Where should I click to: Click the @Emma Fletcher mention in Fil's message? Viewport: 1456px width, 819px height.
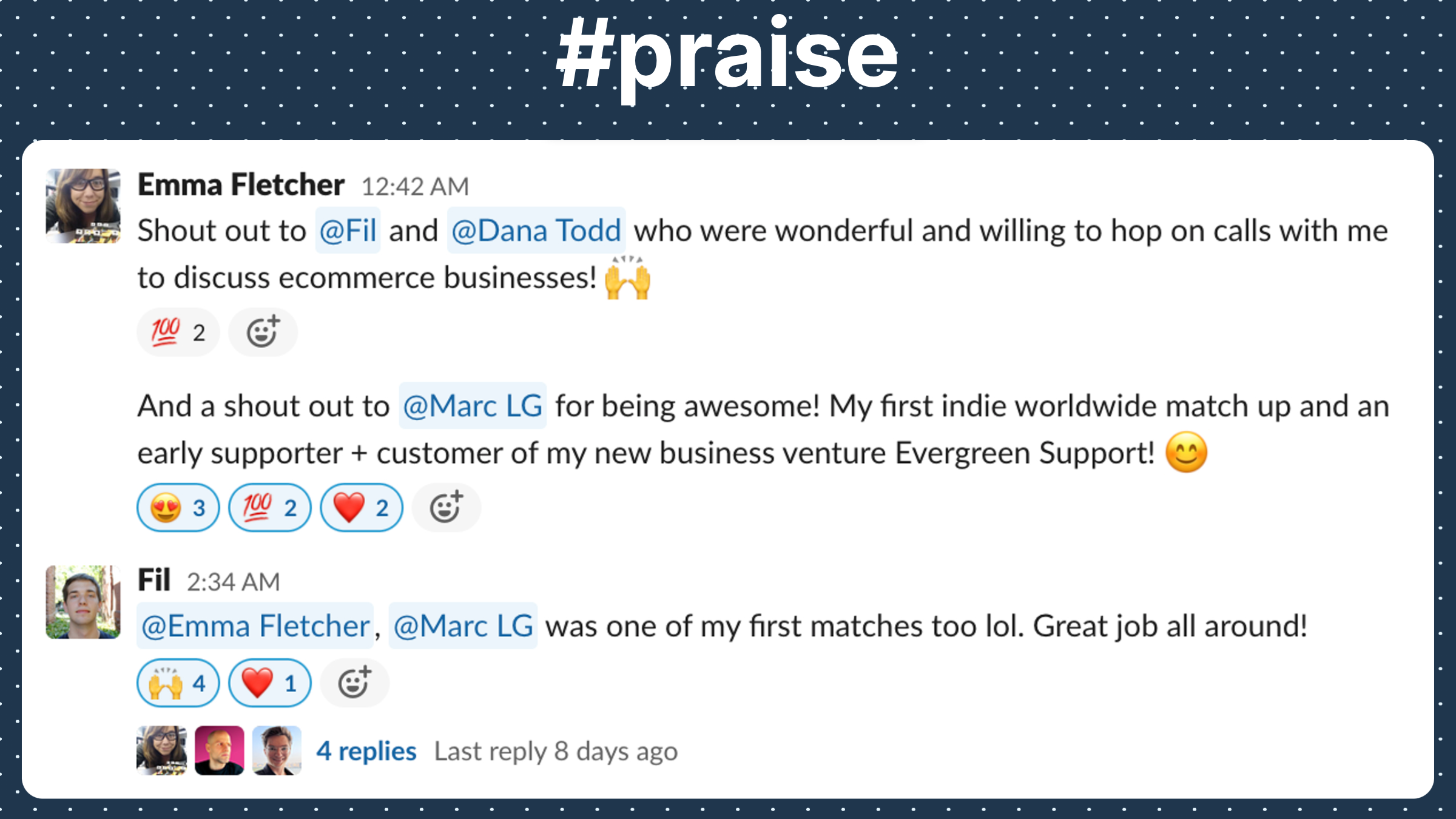point(255,625)
